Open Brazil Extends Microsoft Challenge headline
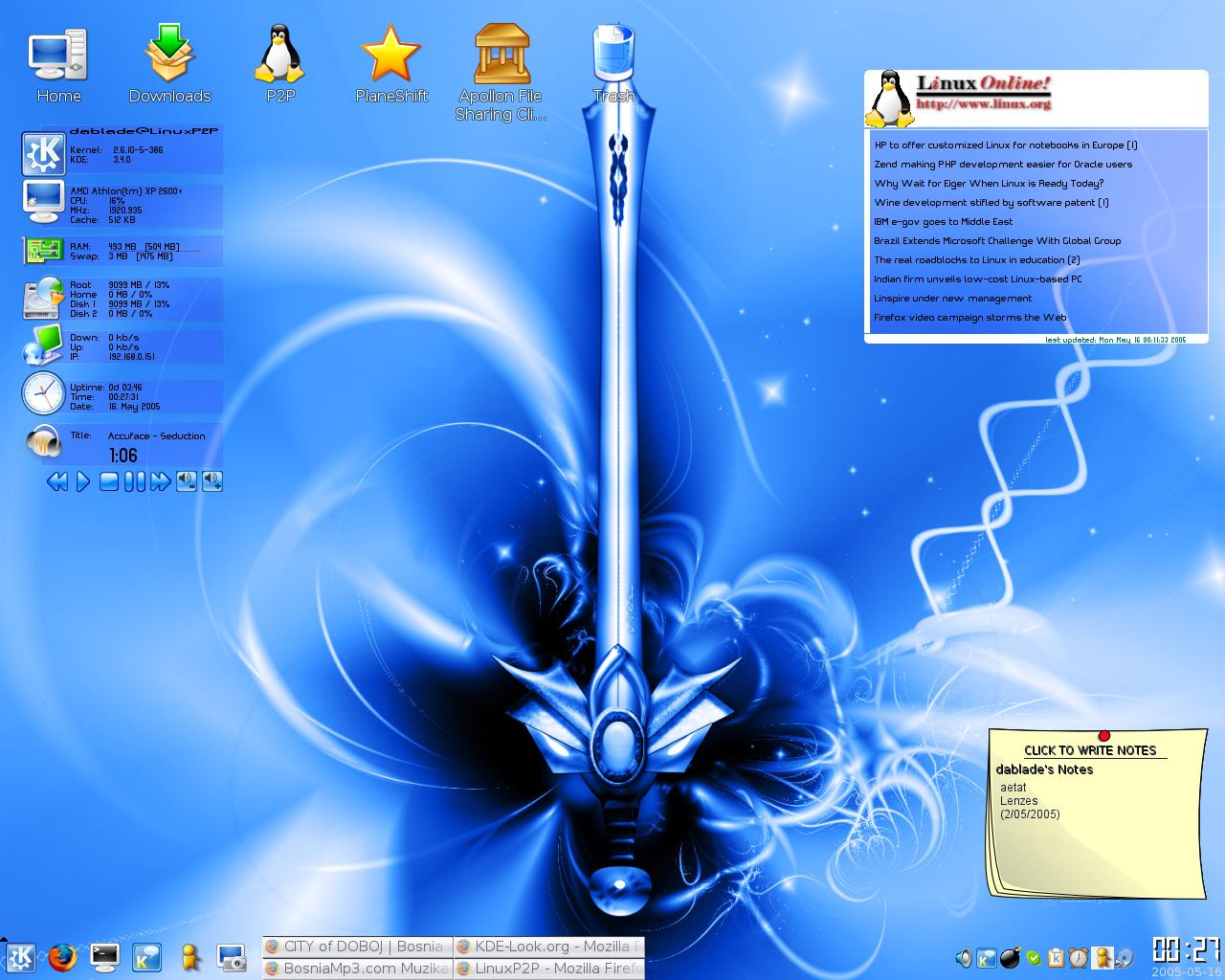The width and height of the screenshot is (1225, 980). (x=997, y=241)
